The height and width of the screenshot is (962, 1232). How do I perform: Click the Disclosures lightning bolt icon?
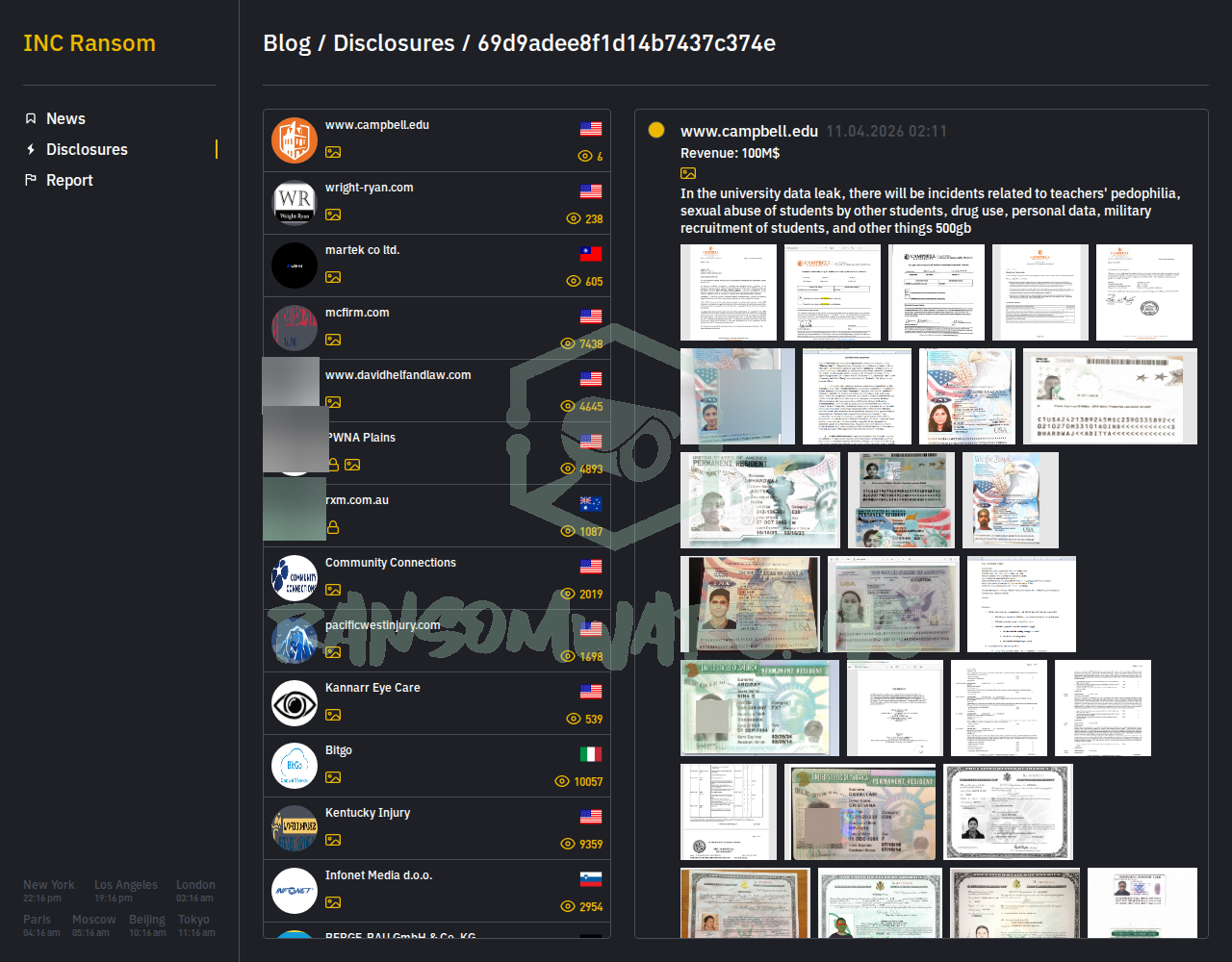pyautogui.click(x=31, y=149)
